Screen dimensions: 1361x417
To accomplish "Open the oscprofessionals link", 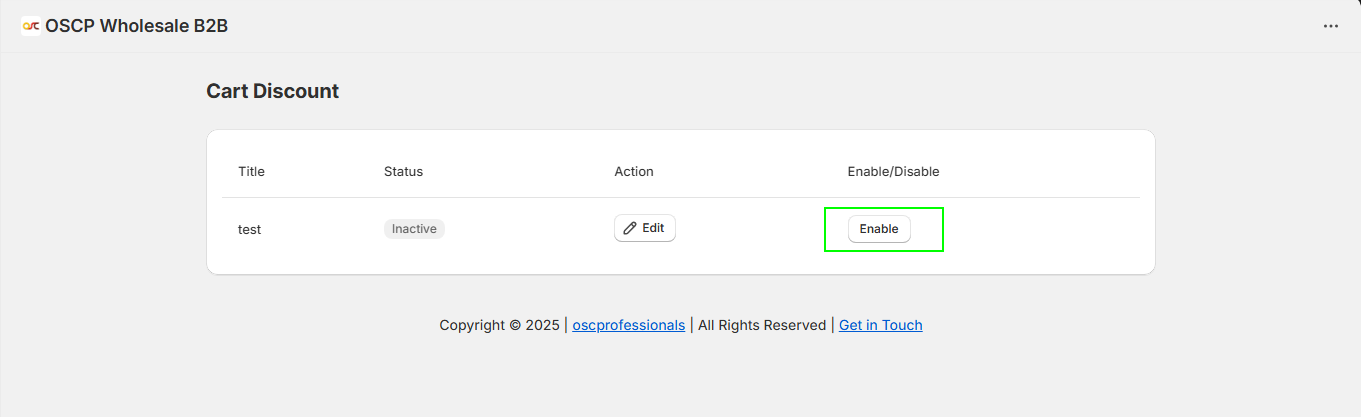I will (x=629, y=325).
